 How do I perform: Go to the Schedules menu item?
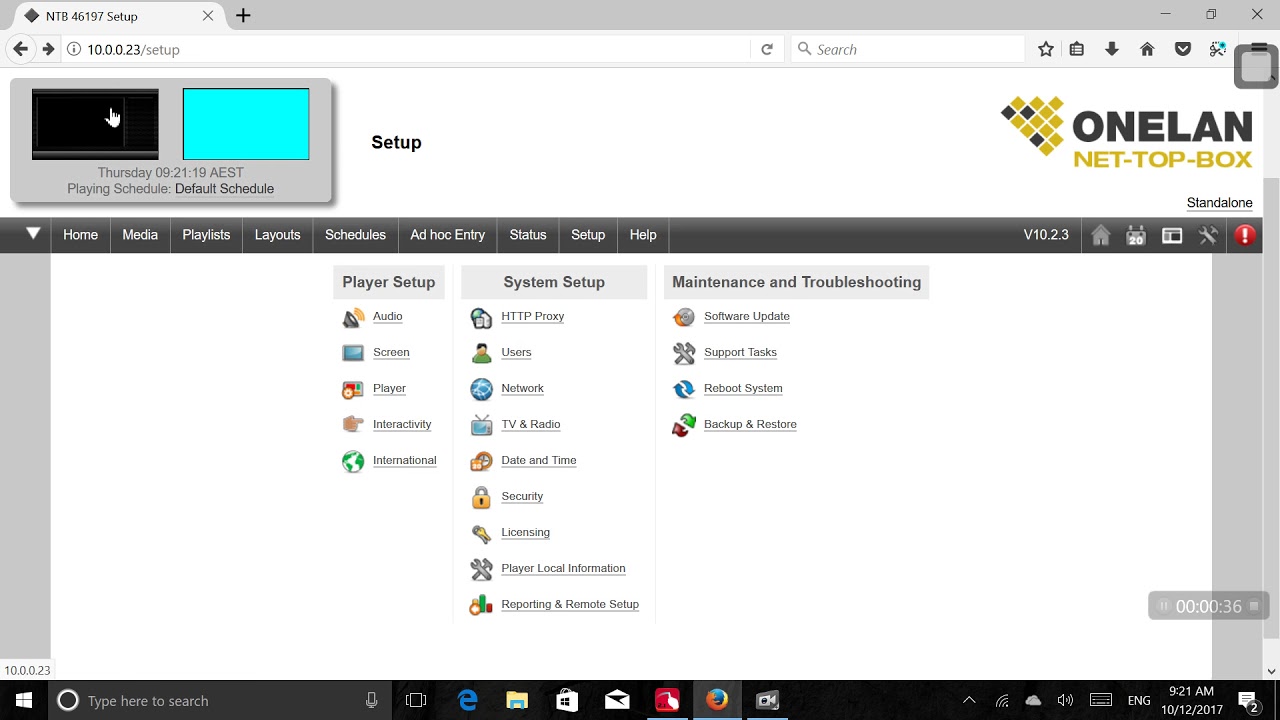tap(355, 235)
